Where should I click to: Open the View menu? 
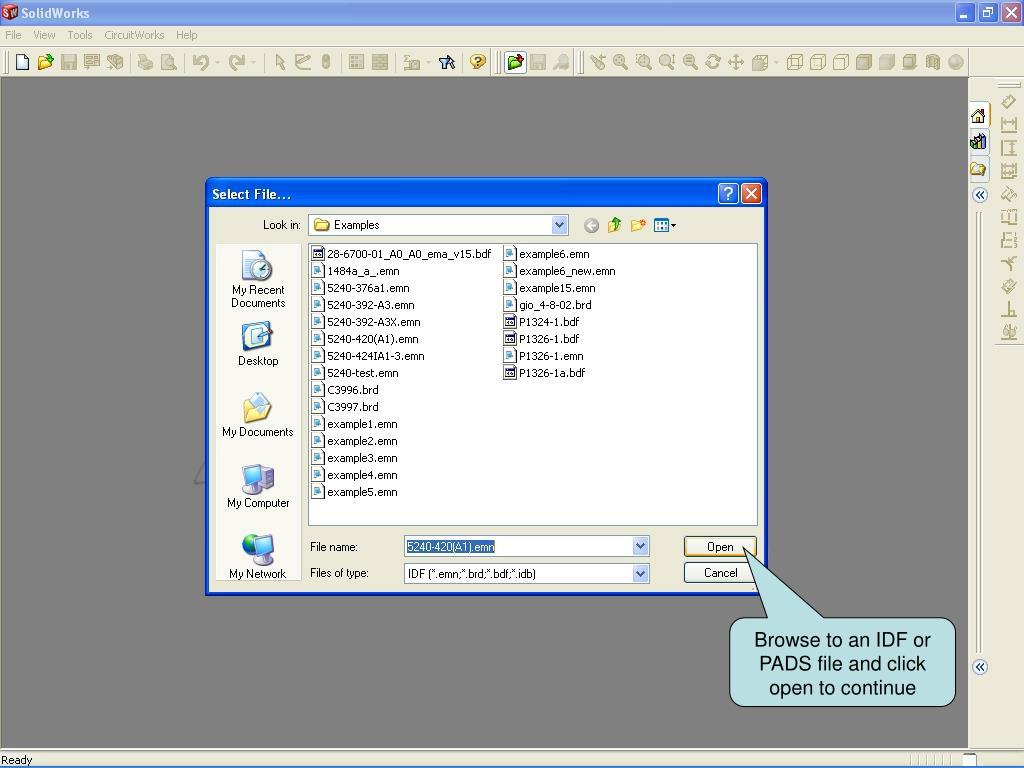(x=44, y=35)
